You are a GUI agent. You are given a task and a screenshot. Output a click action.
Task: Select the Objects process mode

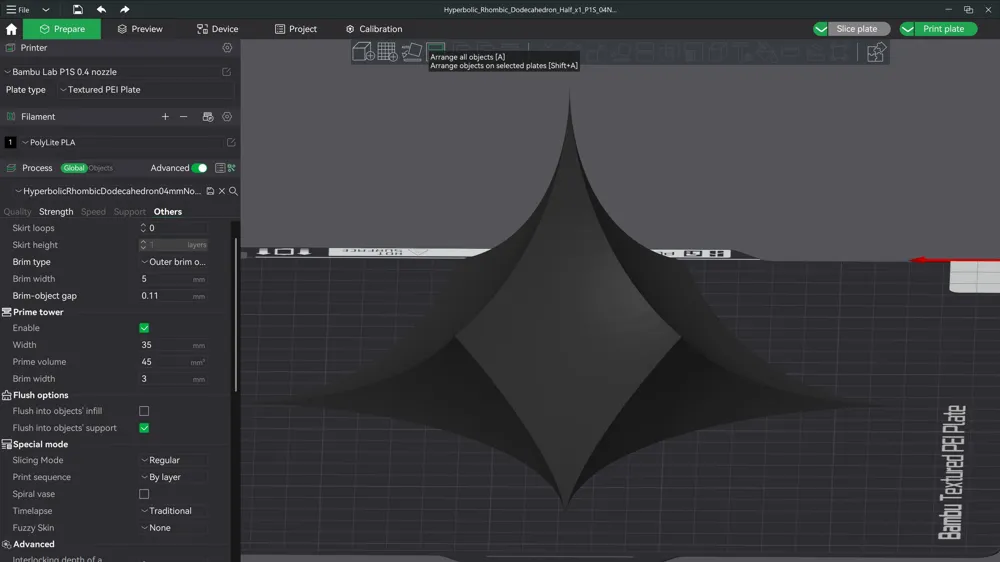point(100,168)
